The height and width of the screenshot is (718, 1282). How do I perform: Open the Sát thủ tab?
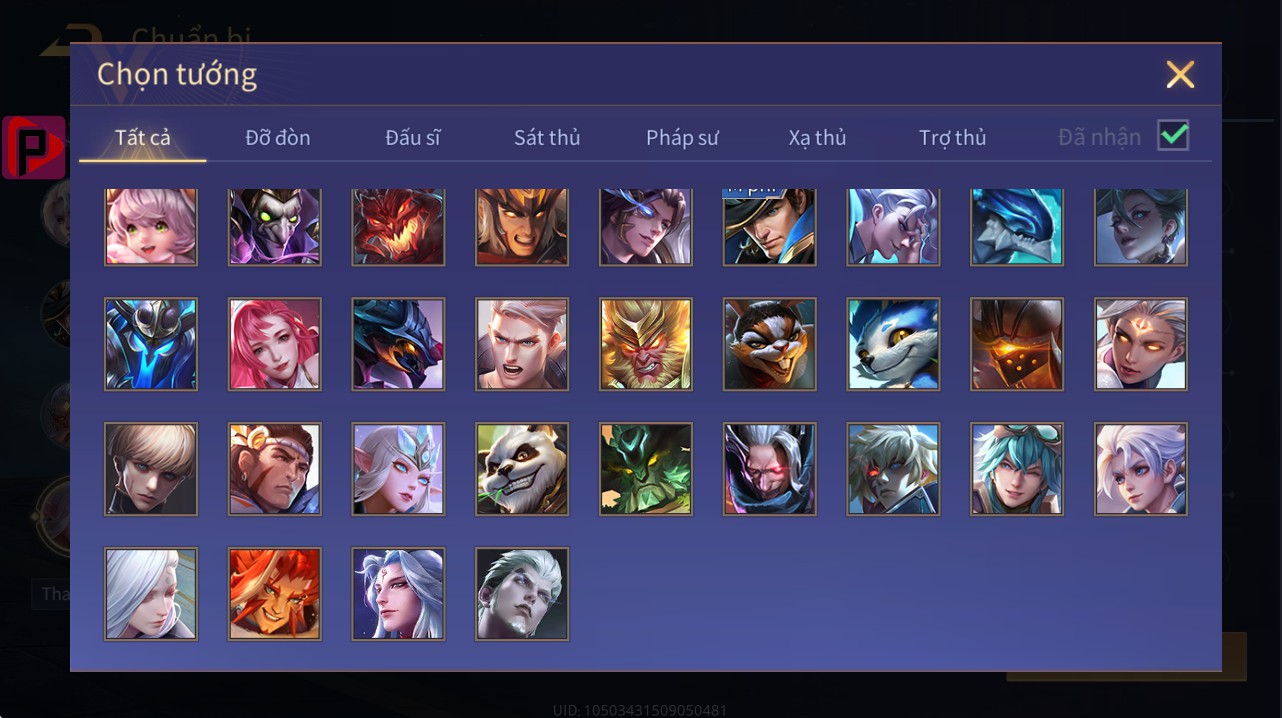tap(547, 137)
